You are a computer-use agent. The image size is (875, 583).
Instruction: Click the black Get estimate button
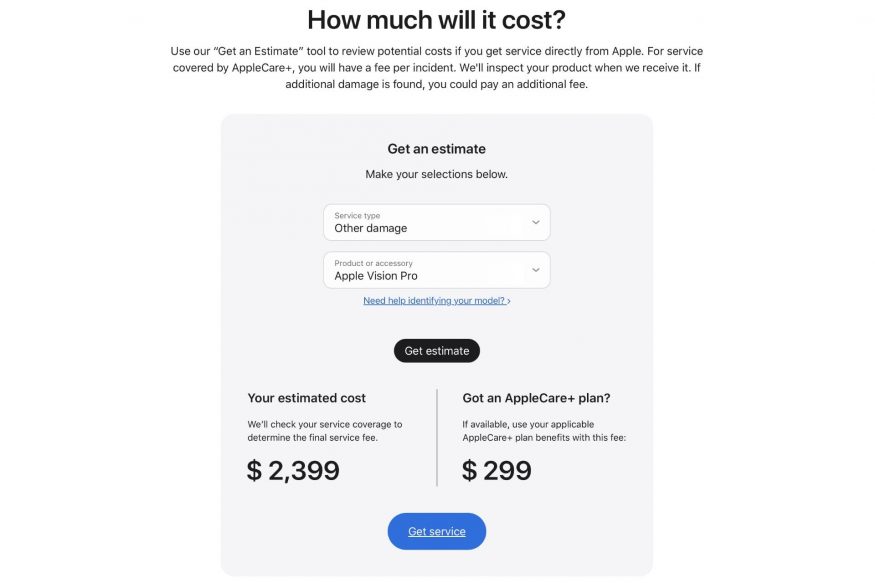[x=436, y=351]
